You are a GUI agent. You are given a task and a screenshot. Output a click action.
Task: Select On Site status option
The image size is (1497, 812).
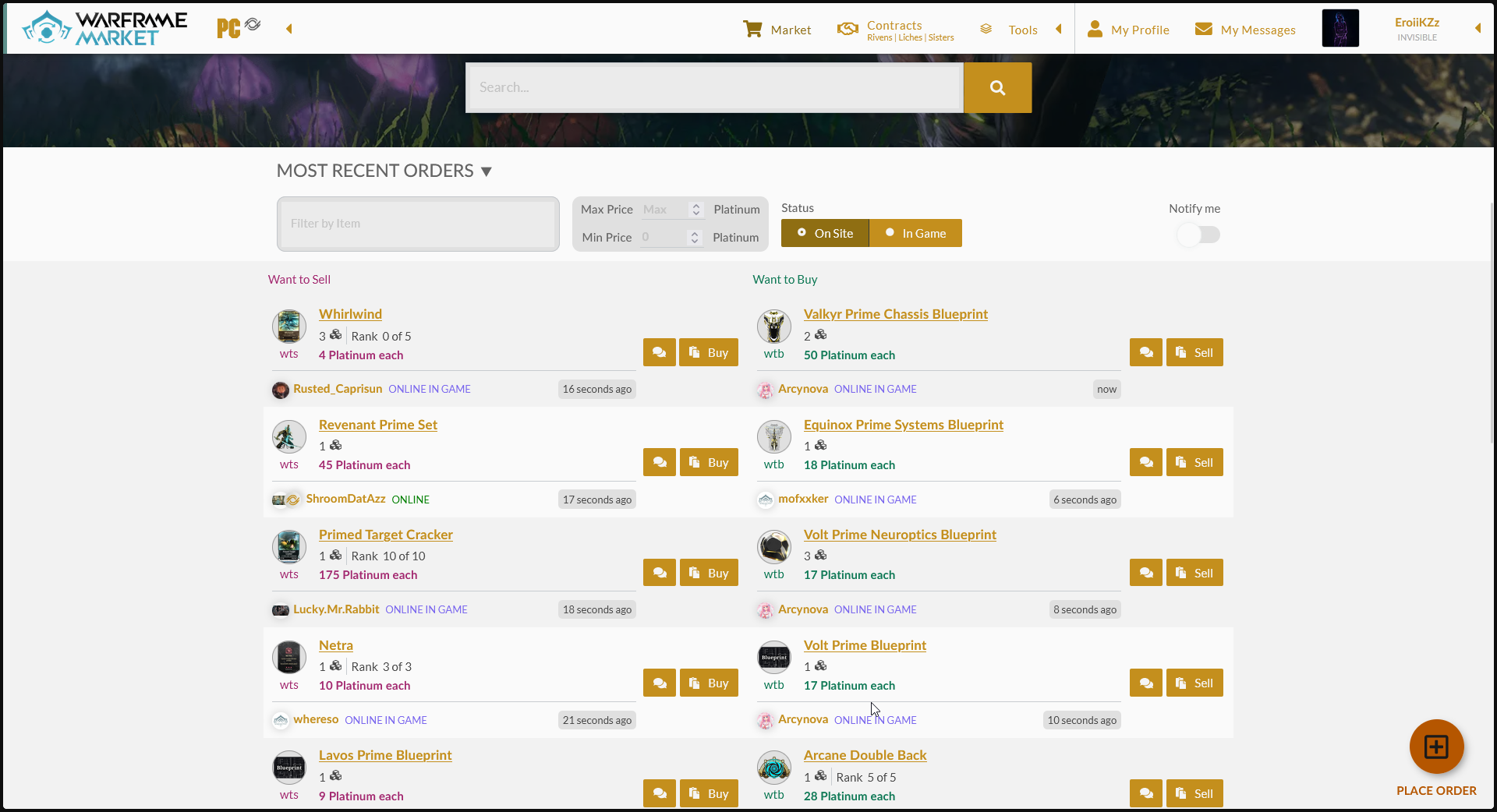(825, 233)
